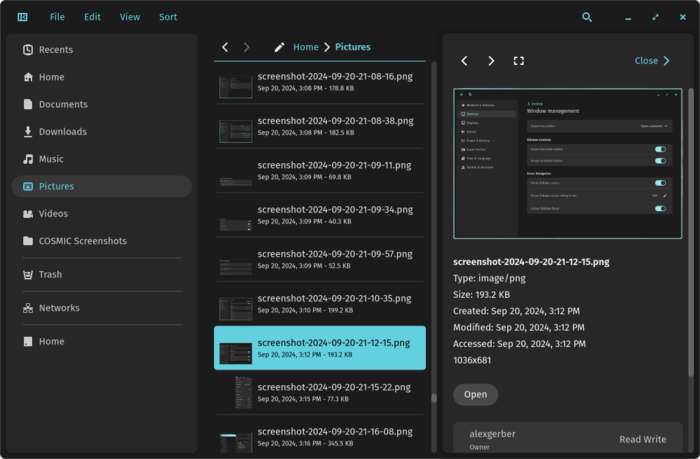This screenshot has width=700, height=459.
Task: Click the file list scrollbar handle
Action: (x=434, y=398)
